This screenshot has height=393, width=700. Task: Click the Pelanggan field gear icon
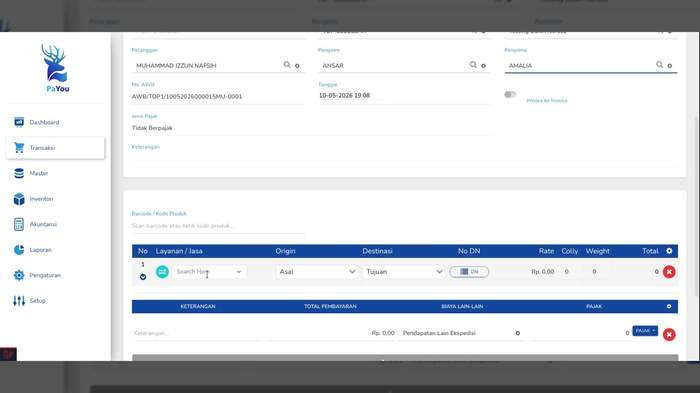(x=297, y=66)
